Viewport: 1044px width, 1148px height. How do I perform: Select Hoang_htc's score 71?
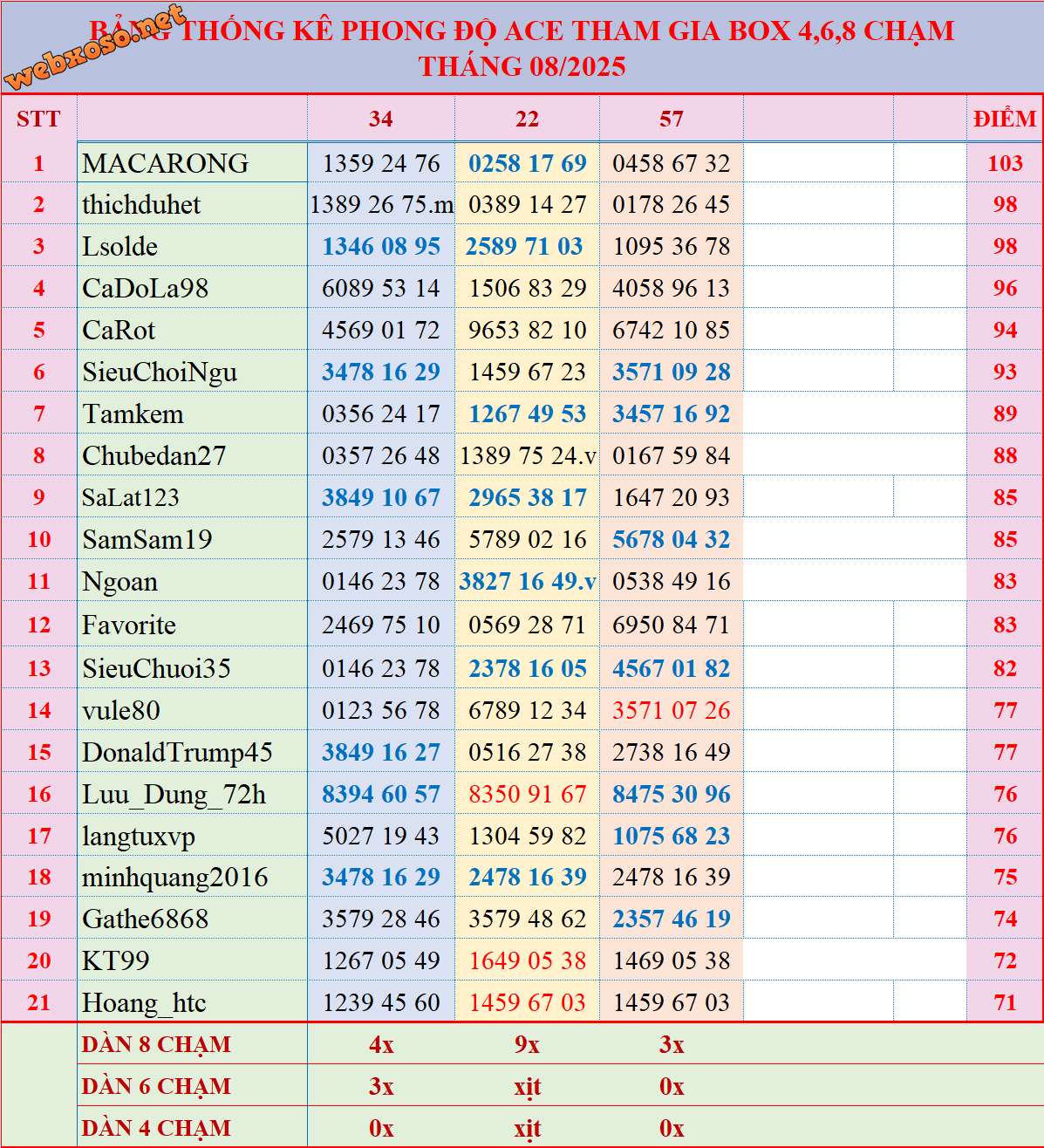1005,1002
